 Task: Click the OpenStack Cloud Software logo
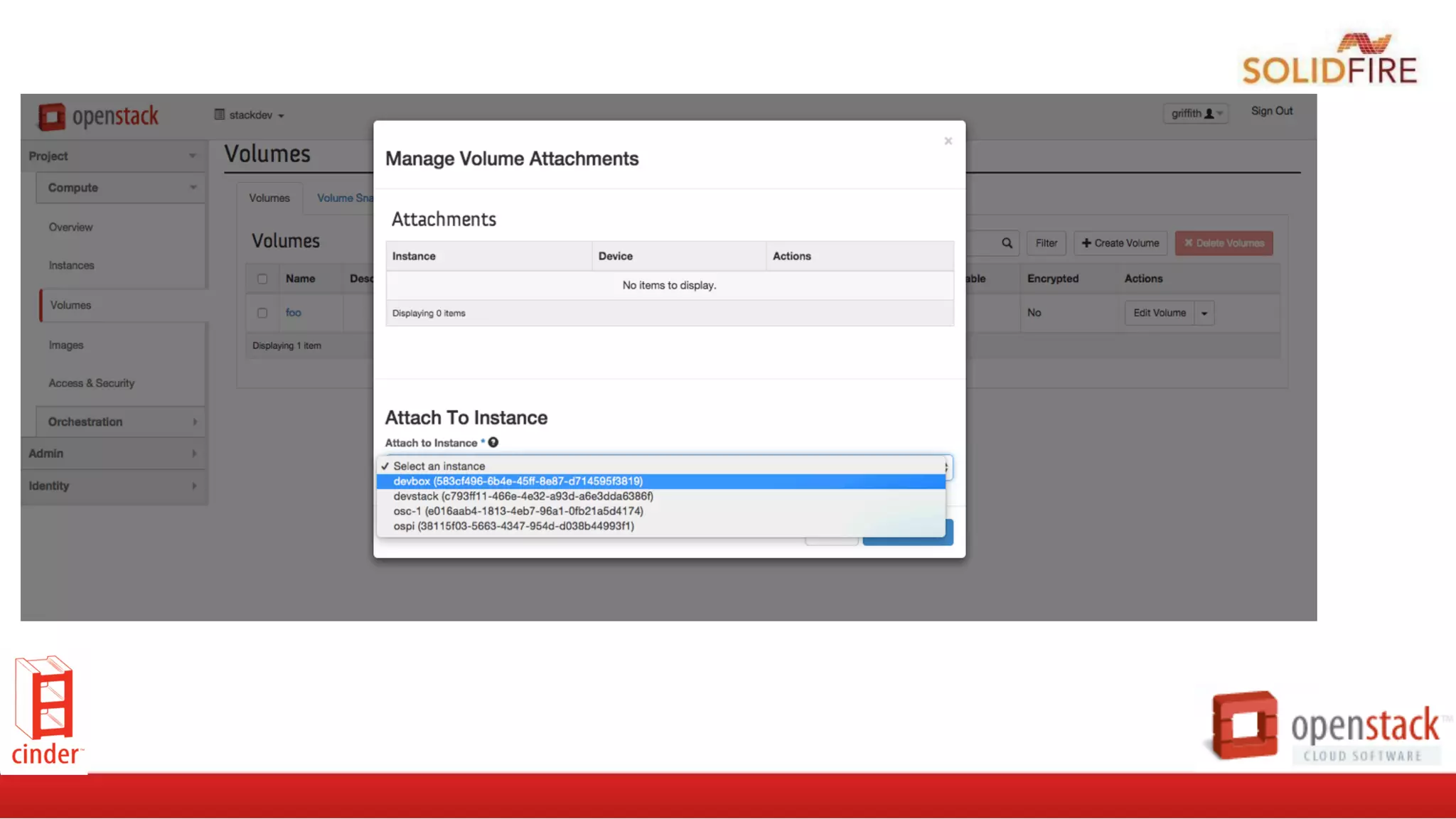[1325, 727]
